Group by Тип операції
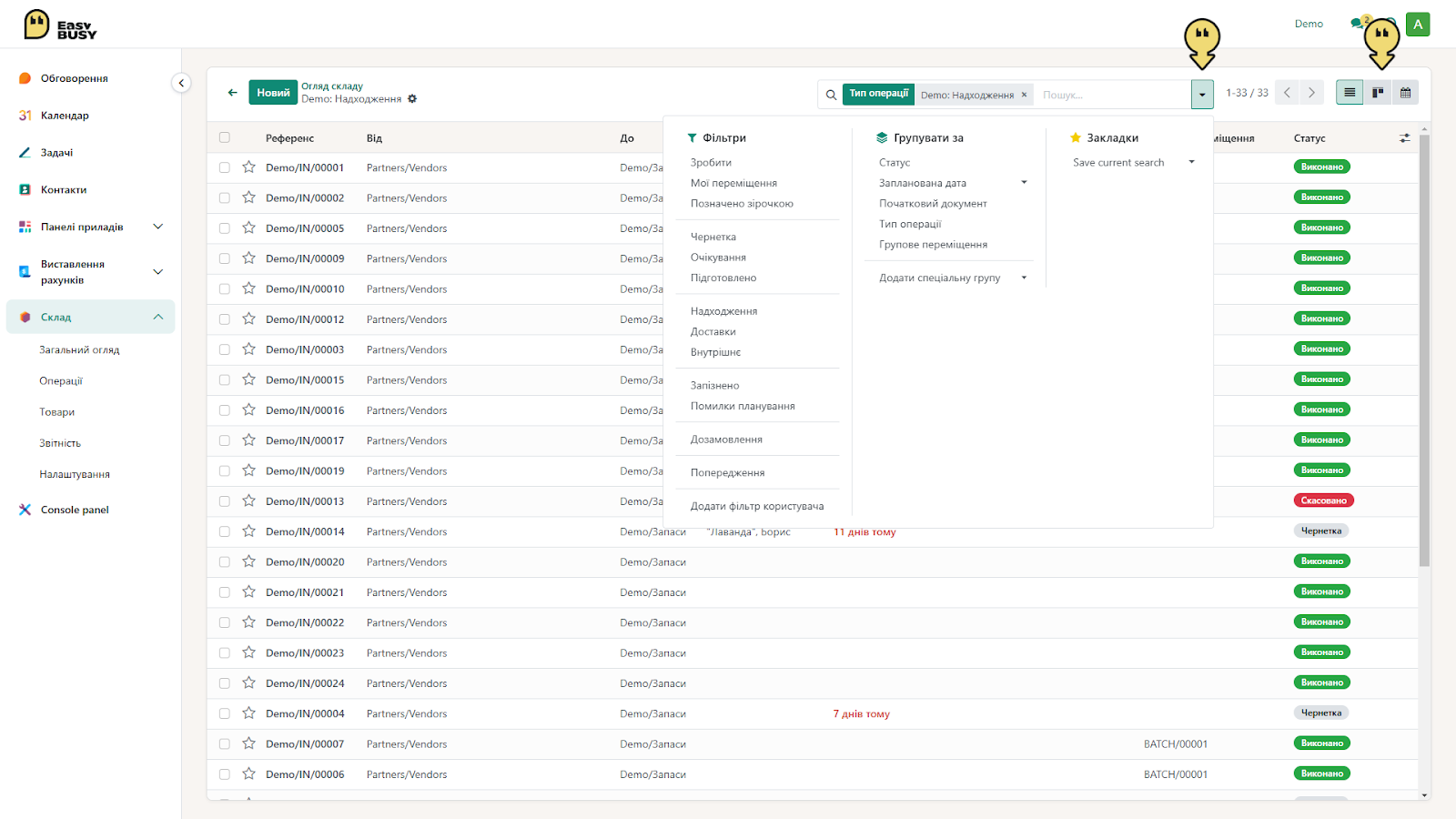The height and width of the screenshot is (819, 1456). click(x=910, y=224)
